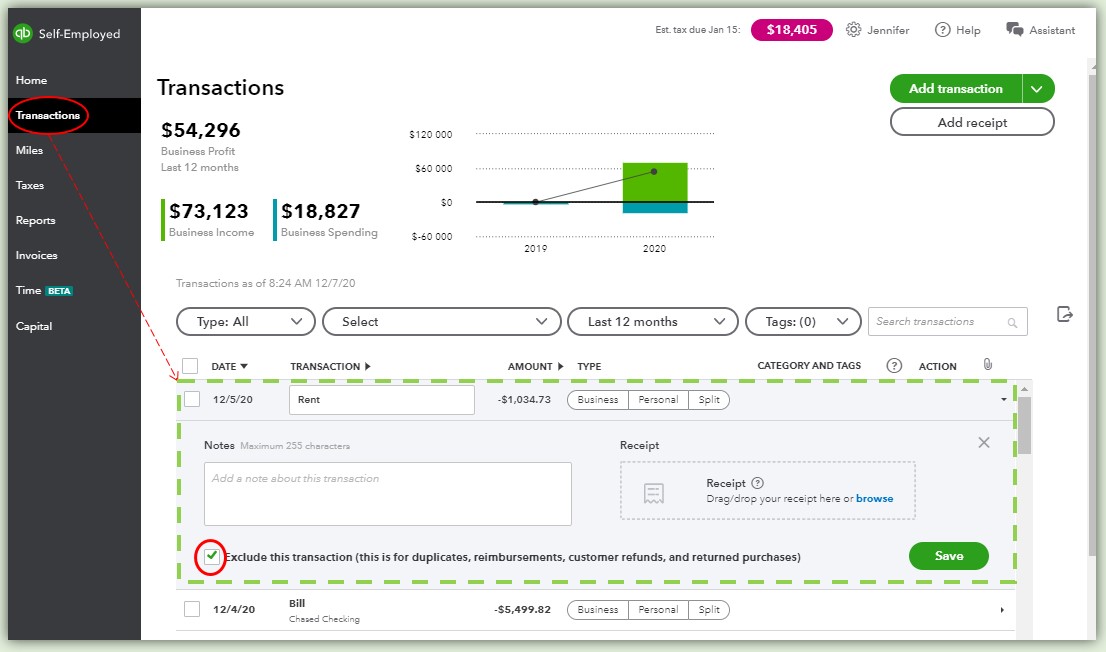Click the QuickBooks logo icon

pos(23,33)
